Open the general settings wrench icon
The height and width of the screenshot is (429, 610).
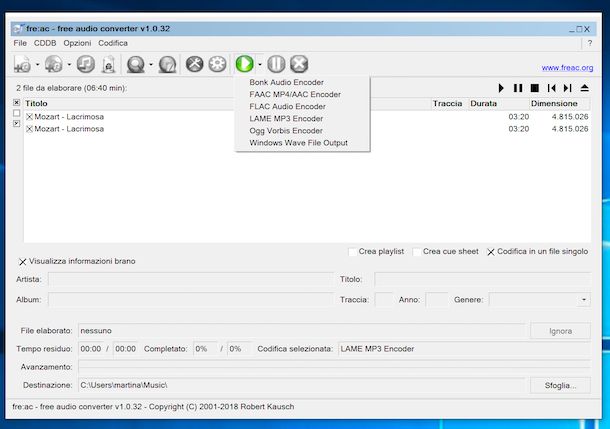[195, 64]
